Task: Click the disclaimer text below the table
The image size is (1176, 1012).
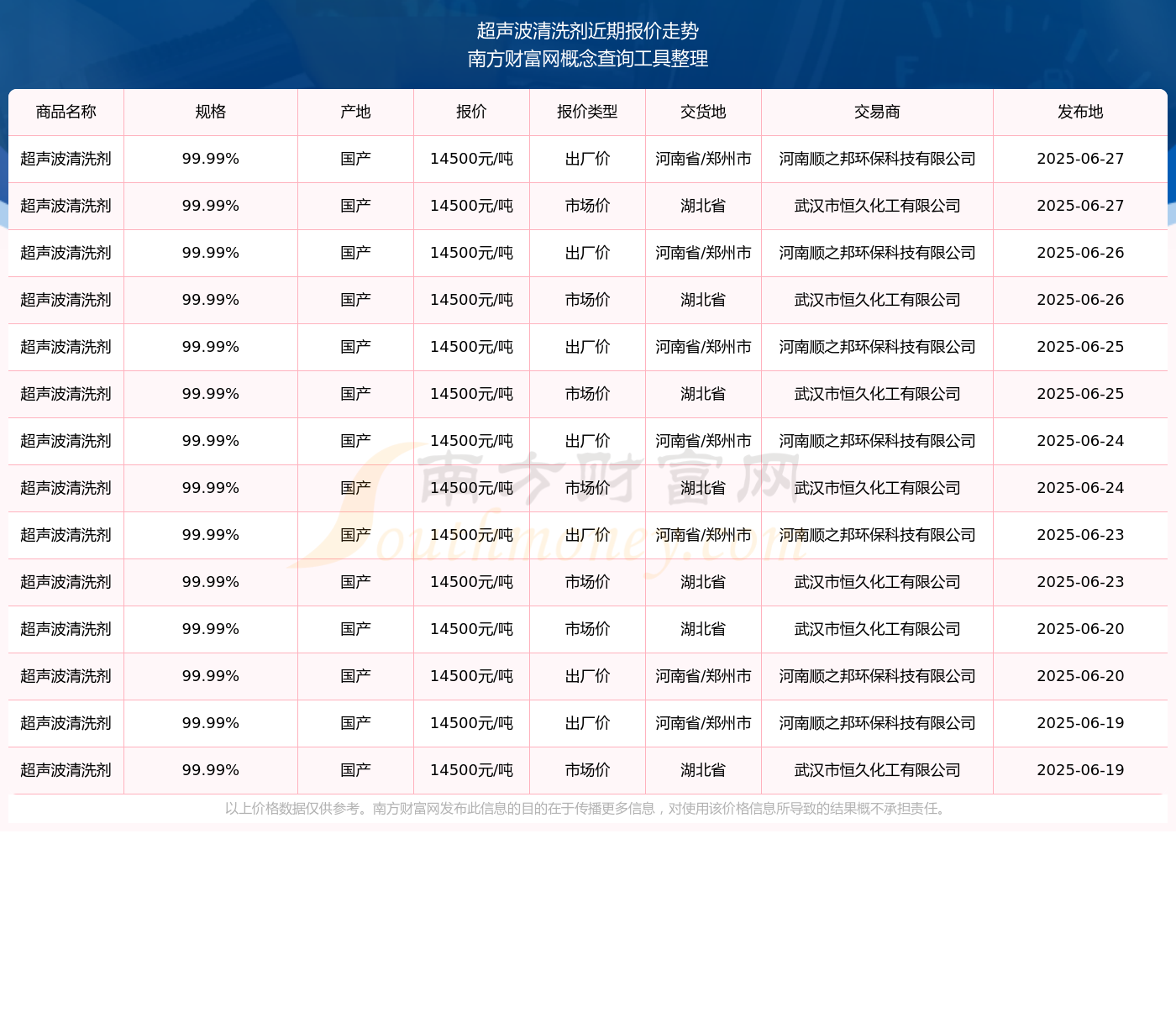Action: click(588, 809)
